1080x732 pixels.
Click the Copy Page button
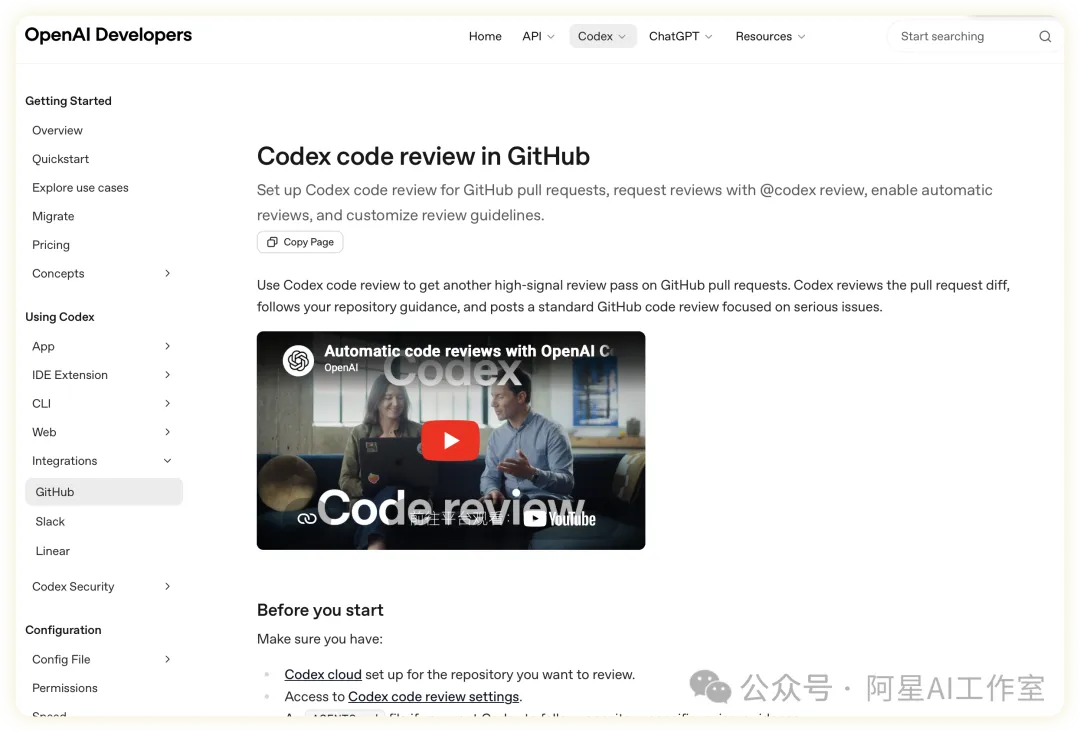pyautogui.click(x=300, y=242)
